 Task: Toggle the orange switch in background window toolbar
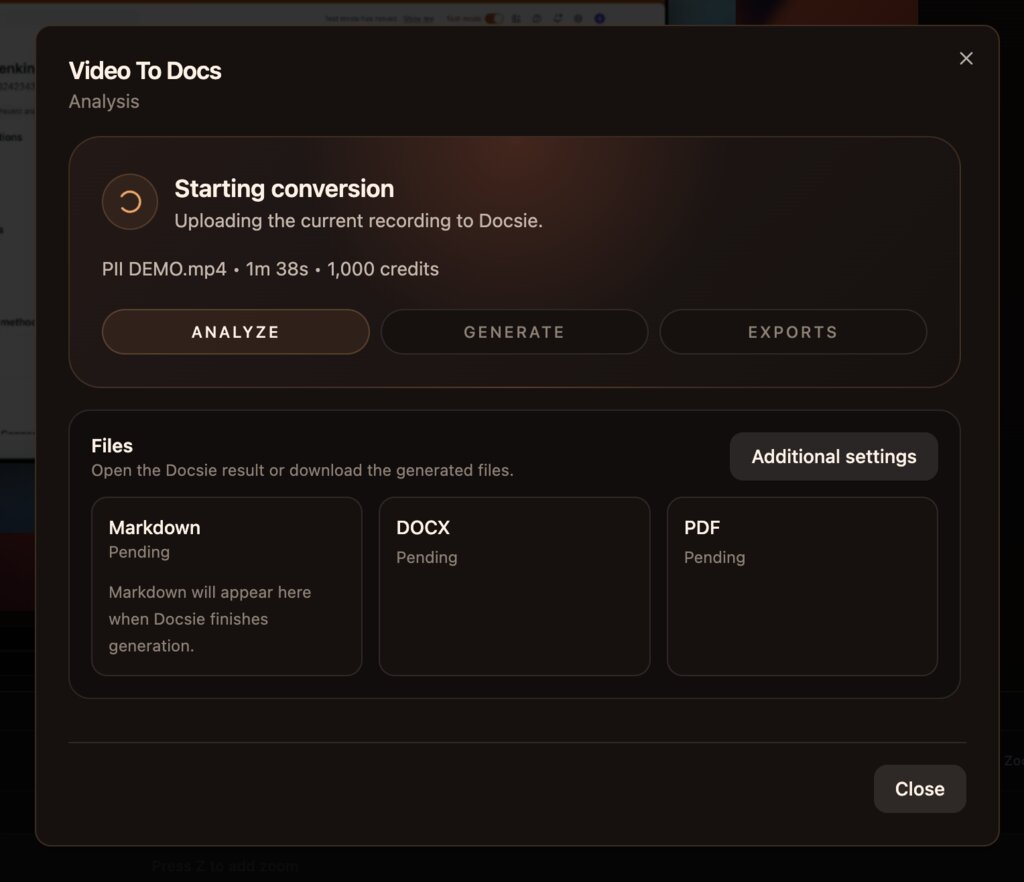(494, 18)
